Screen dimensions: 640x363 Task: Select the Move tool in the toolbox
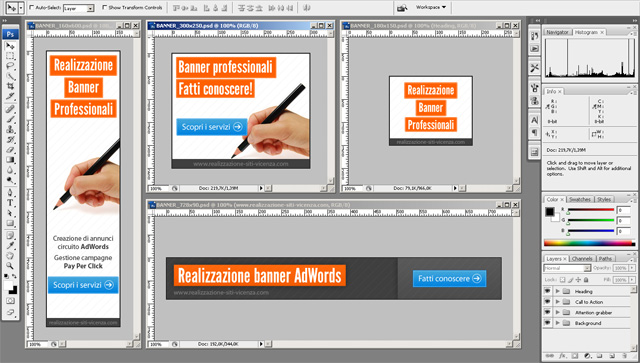pyautogui.click(x=10, y=45)
